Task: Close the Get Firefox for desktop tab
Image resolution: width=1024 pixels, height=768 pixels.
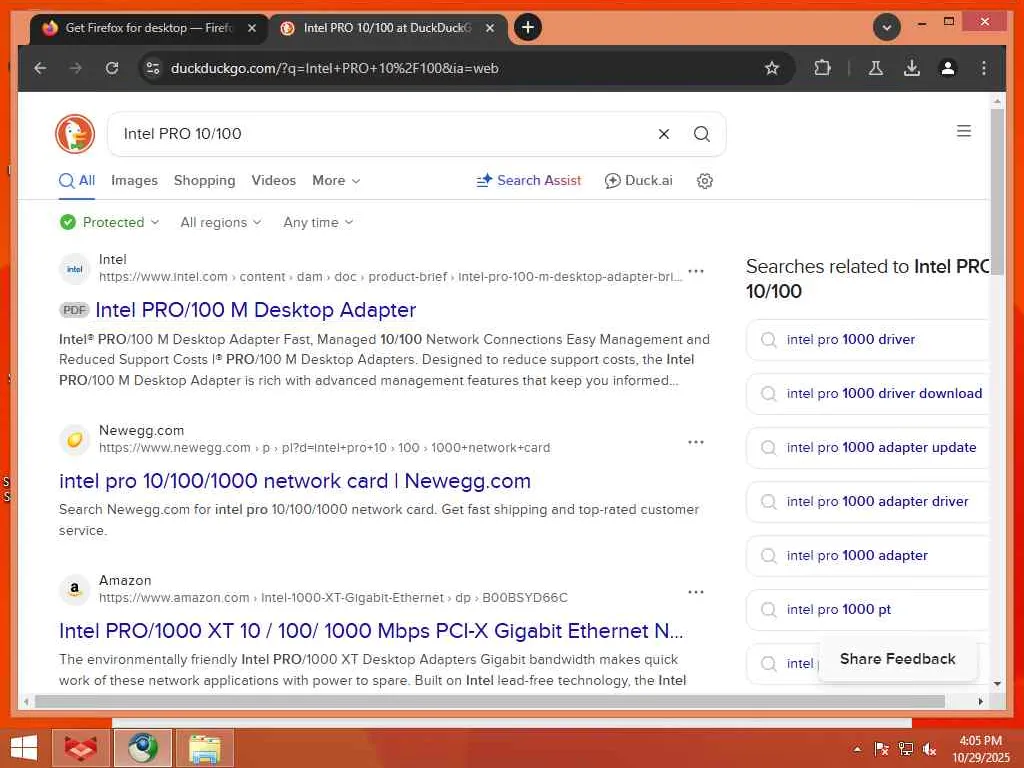Action: (x=252, y=27)
